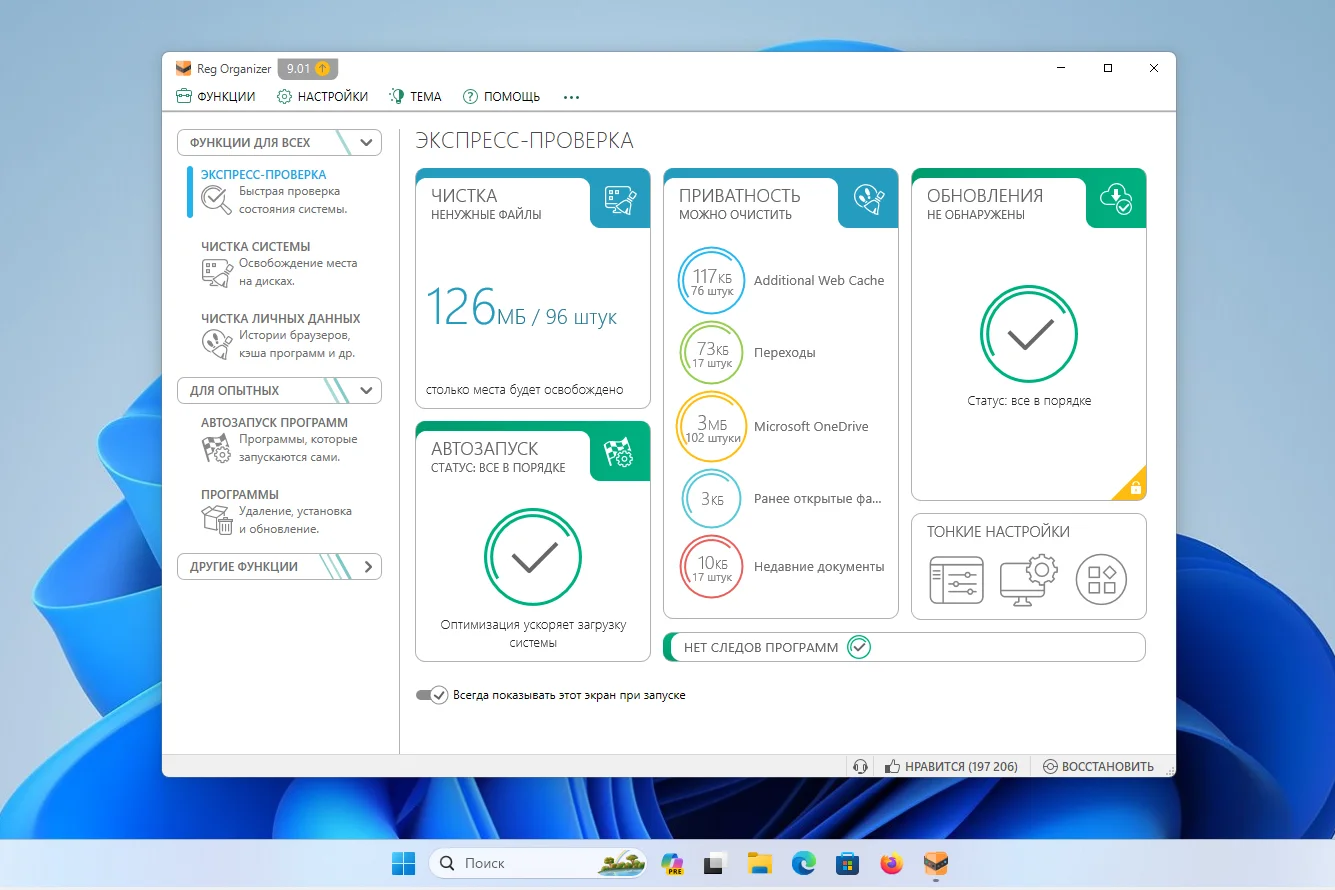
Task: Click the Windows taskbar search box
Action: [x=539, y=863]
